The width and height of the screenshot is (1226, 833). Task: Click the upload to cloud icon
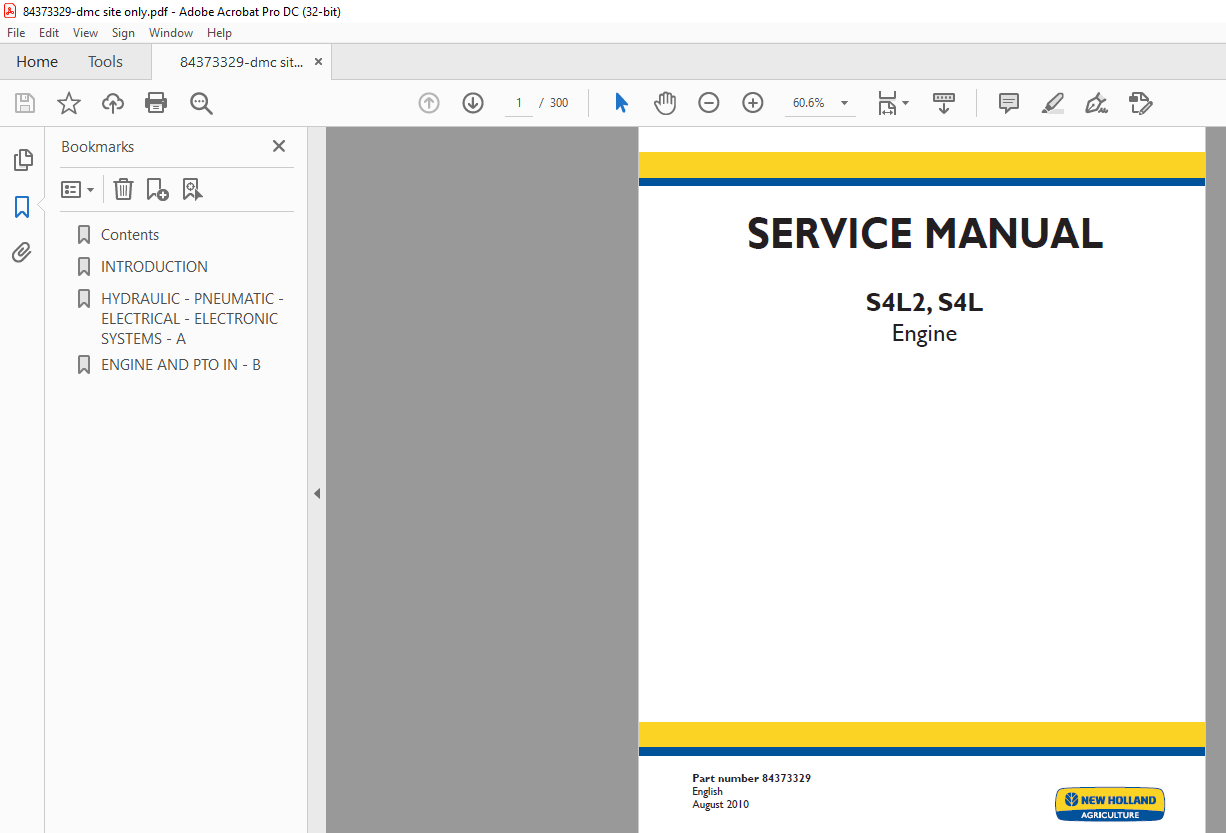(x=113, y=103)
